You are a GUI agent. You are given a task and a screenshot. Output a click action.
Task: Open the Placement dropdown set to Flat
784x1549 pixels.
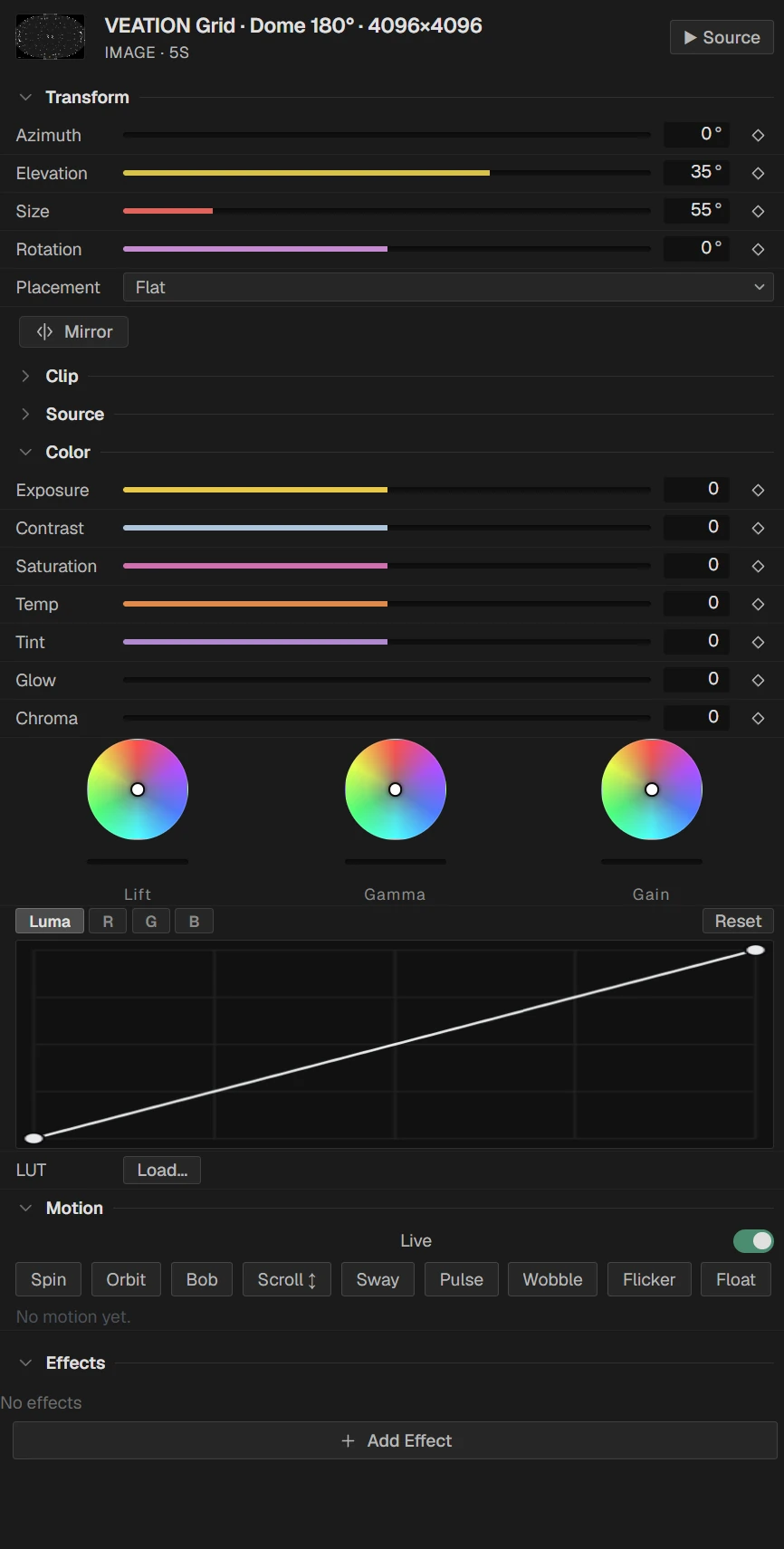coord(448,287)
